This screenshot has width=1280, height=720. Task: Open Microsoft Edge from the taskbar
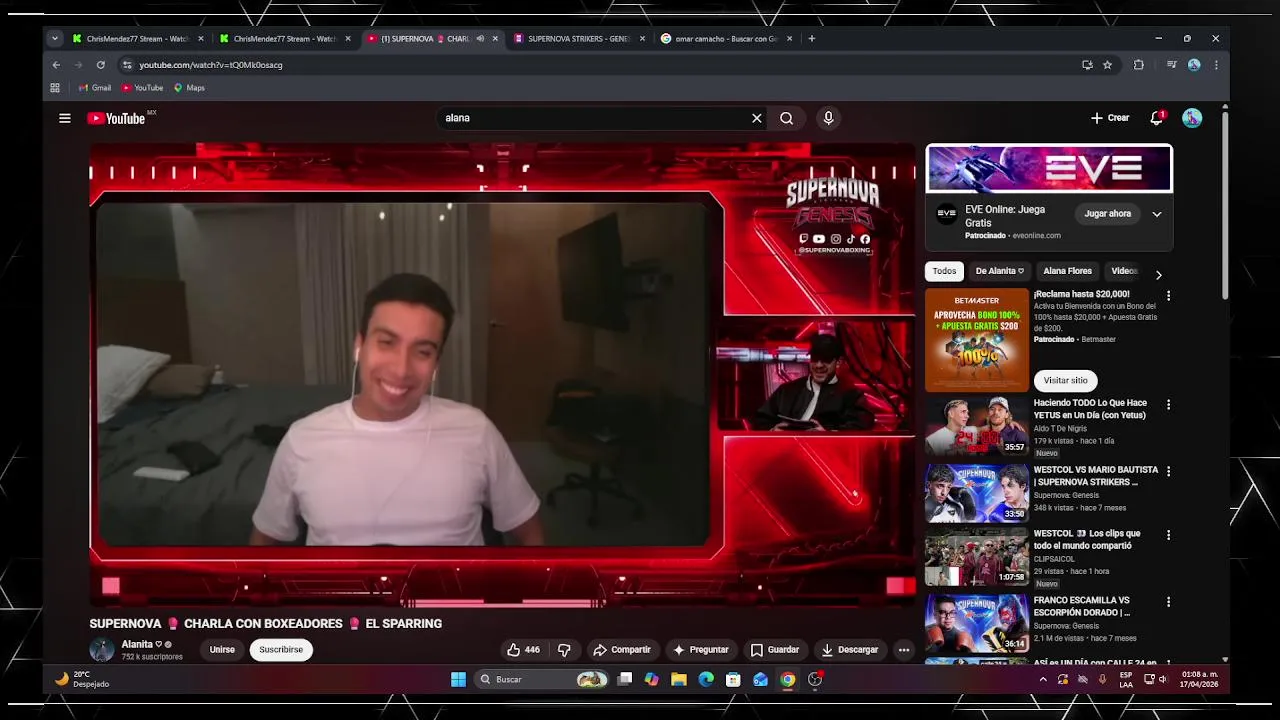706,680
